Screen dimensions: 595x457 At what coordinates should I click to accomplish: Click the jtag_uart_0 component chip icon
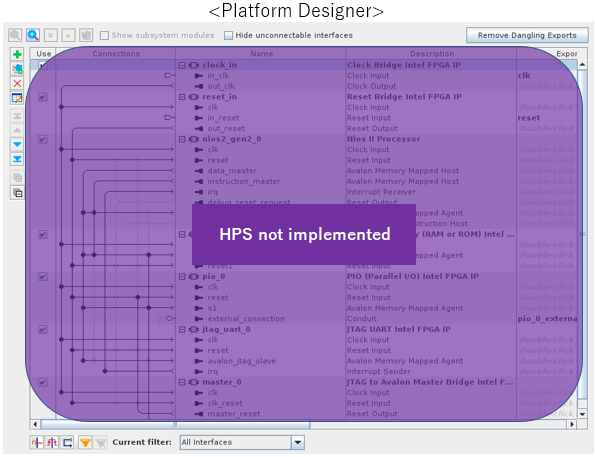point(194,329)
